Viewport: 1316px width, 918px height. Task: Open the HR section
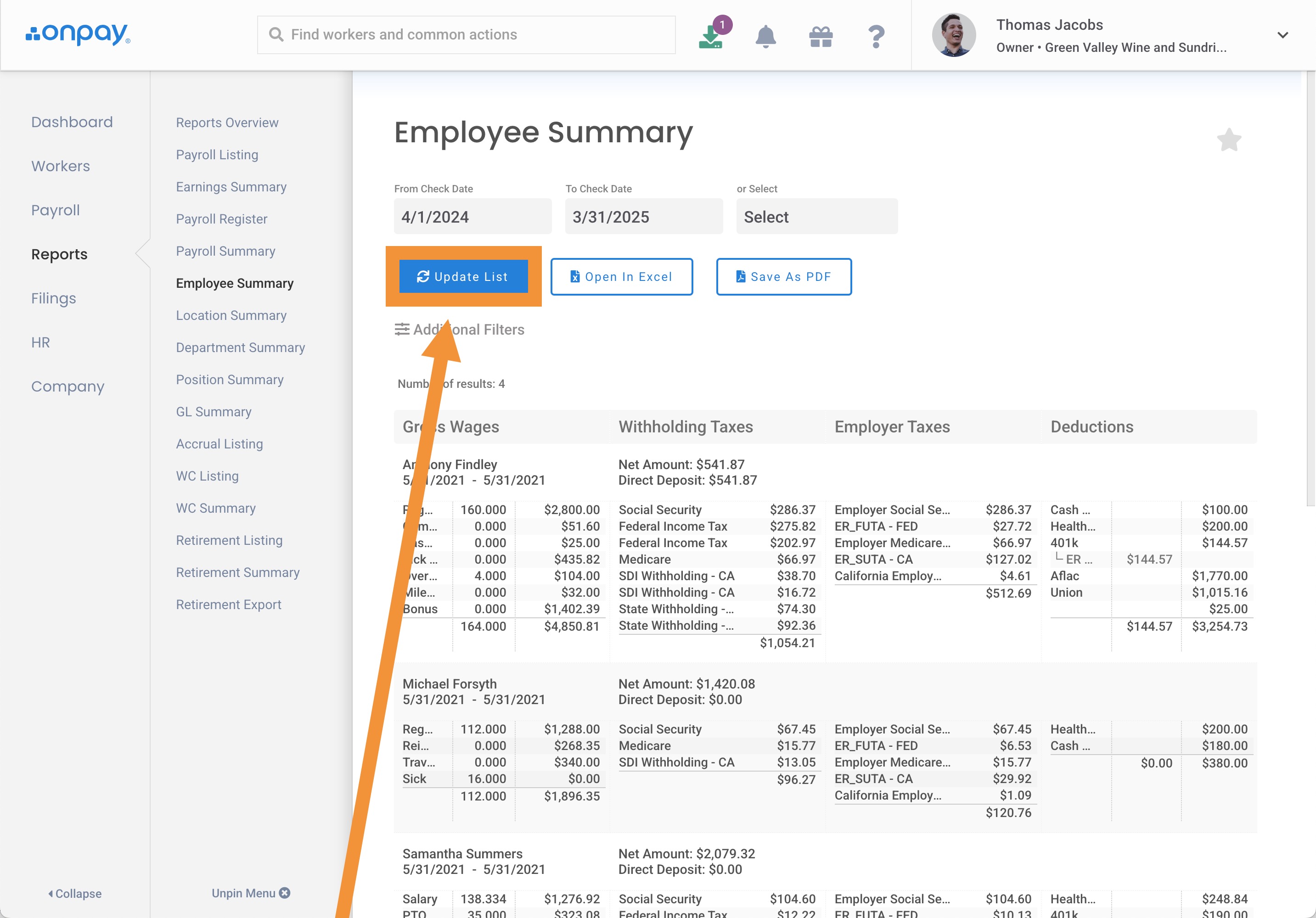[40, 343]
